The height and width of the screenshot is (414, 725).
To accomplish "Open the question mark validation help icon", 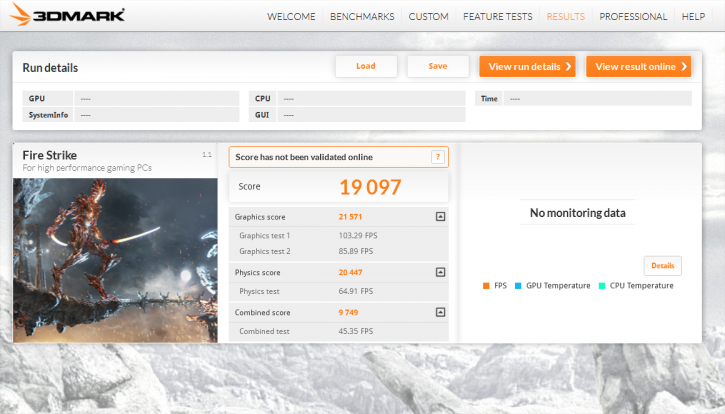I will (437, 157).
